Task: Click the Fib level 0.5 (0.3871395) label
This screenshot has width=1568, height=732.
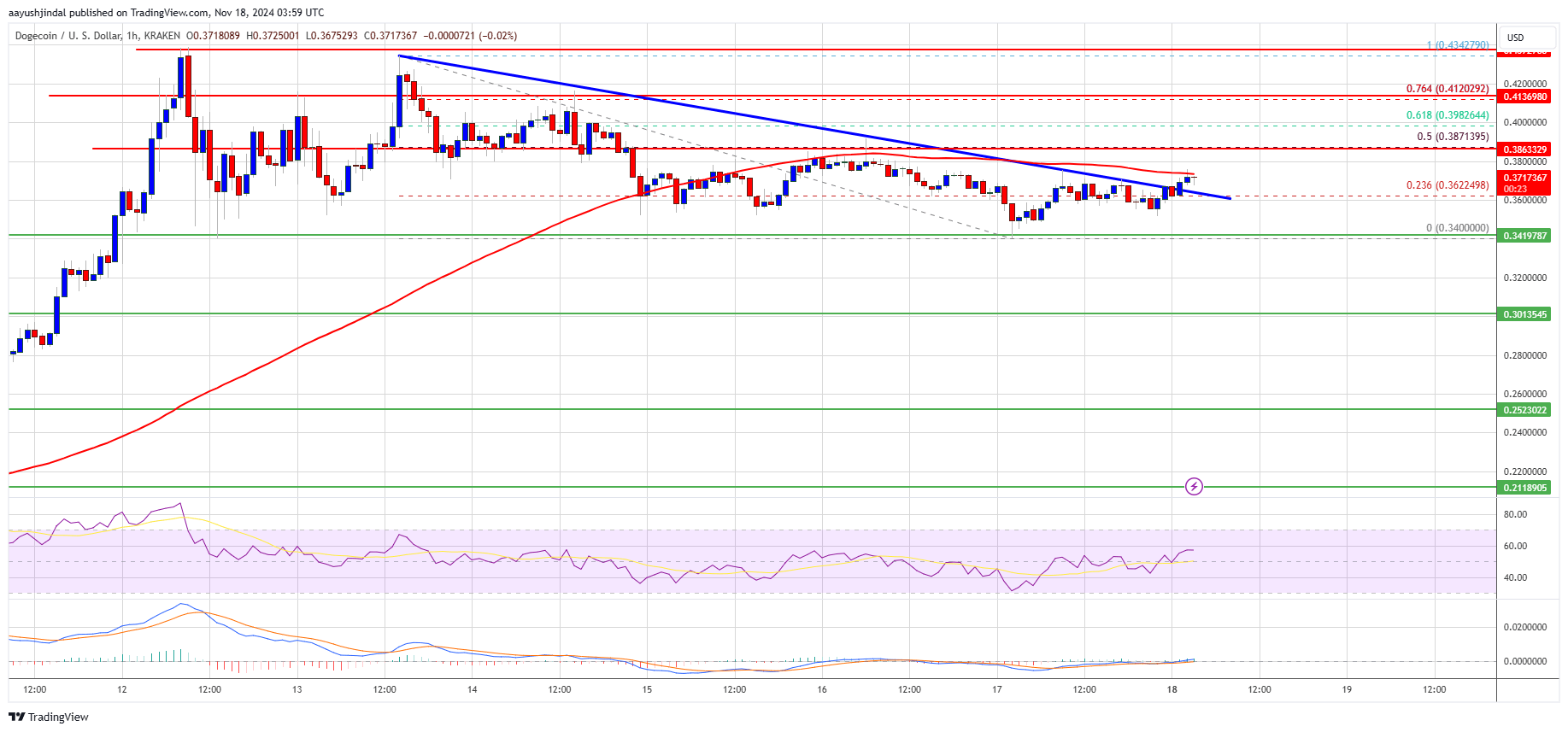Action: pos(1453,137)
